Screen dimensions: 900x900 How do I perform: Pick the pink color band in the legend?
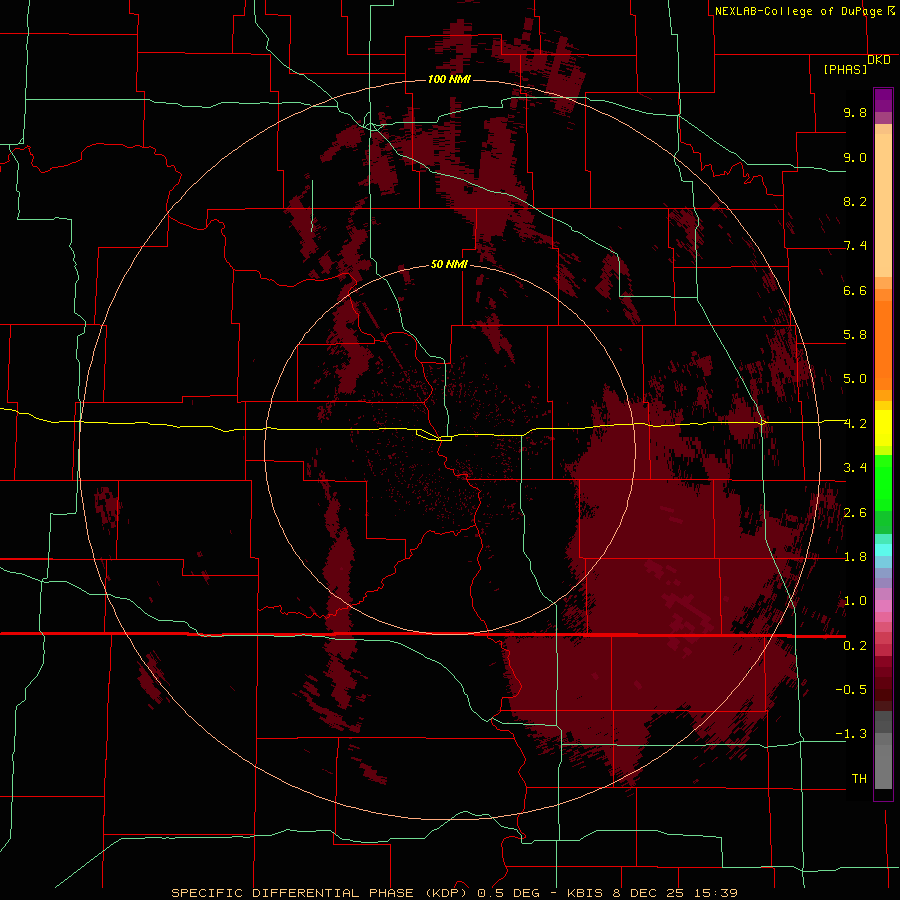point(883,606)
